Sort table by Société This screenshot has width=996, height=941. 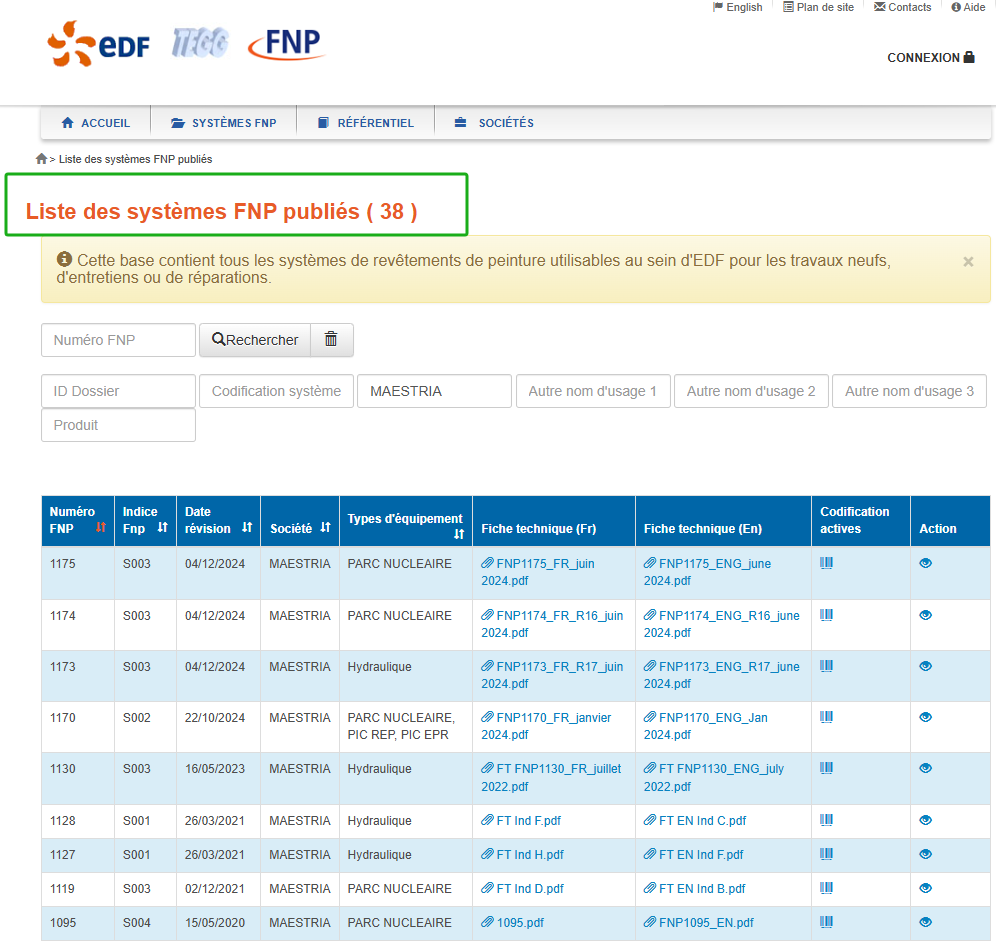click(325, 527)
